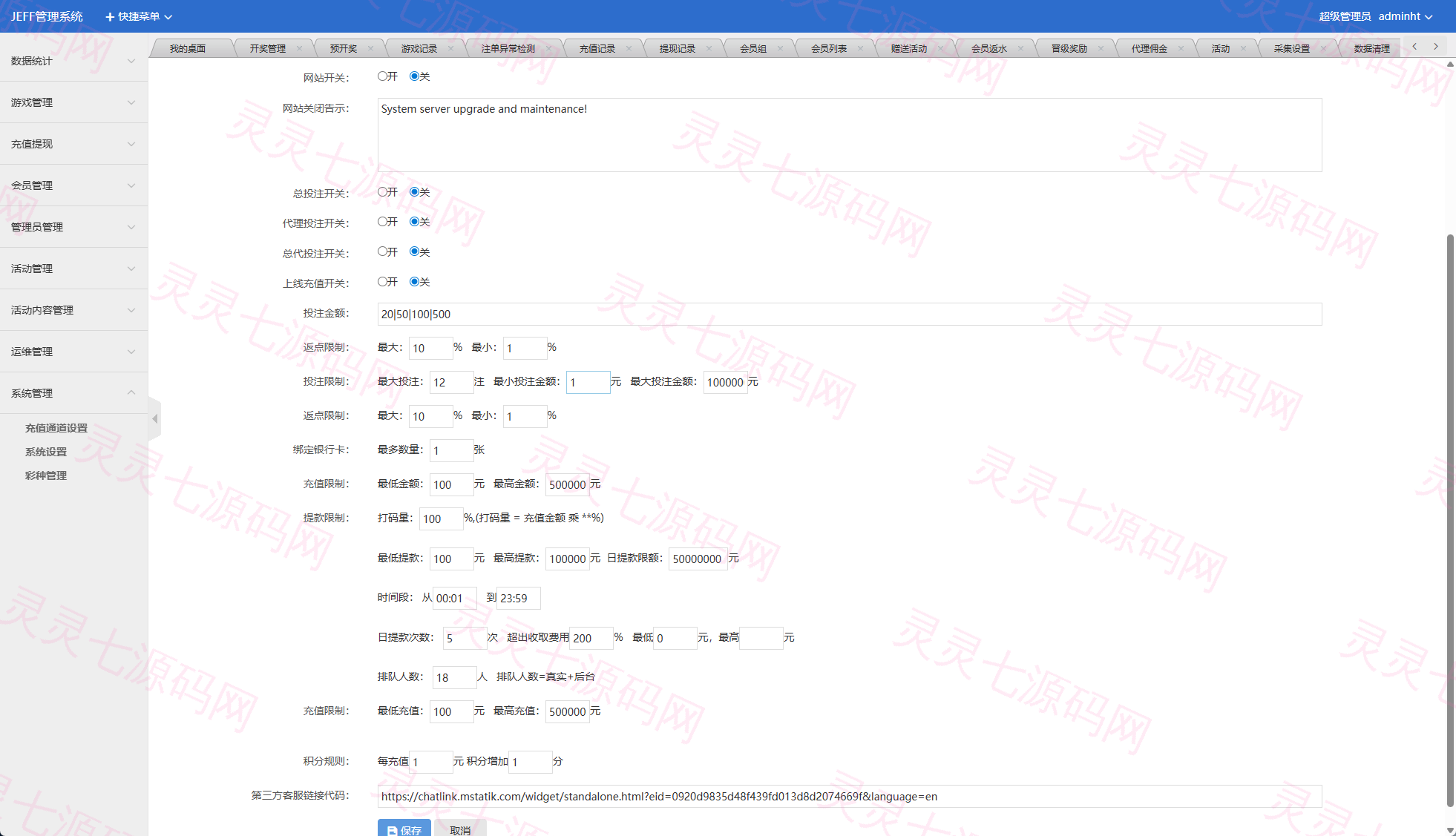Open the 快捷菜单 plus dropdown

[x=139, y=16]
